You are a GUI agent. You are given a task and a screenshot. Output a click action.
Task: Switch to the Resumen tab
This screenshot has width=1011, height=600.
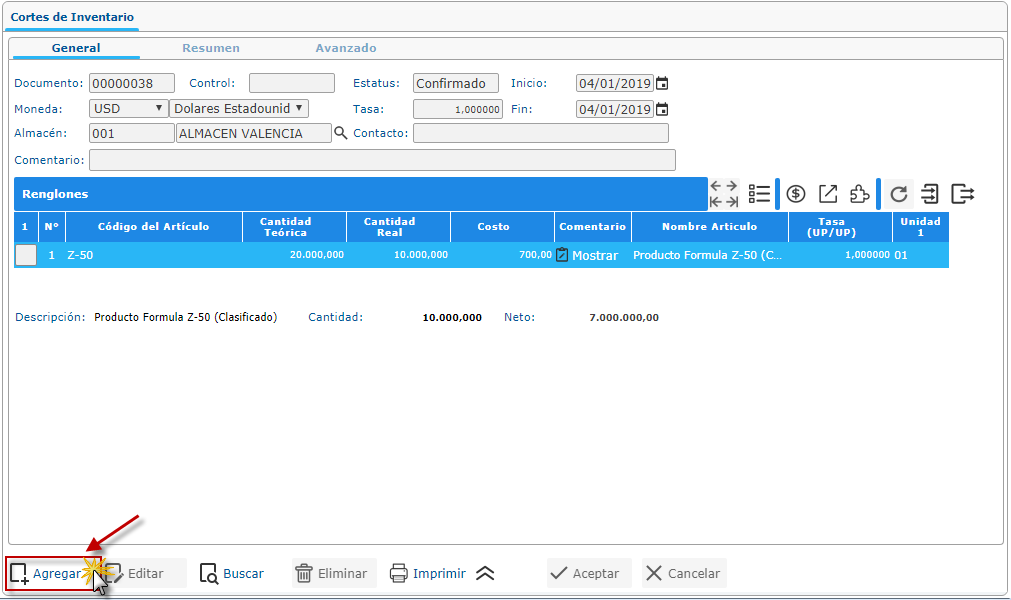pyautogui.click(x=210, y=48)
